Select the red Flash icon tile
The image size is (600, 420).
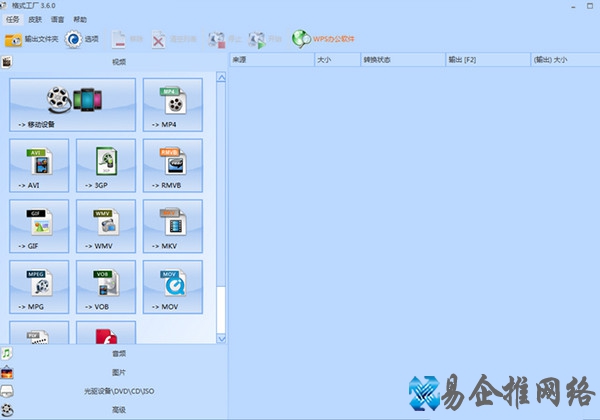pos(106,332)
